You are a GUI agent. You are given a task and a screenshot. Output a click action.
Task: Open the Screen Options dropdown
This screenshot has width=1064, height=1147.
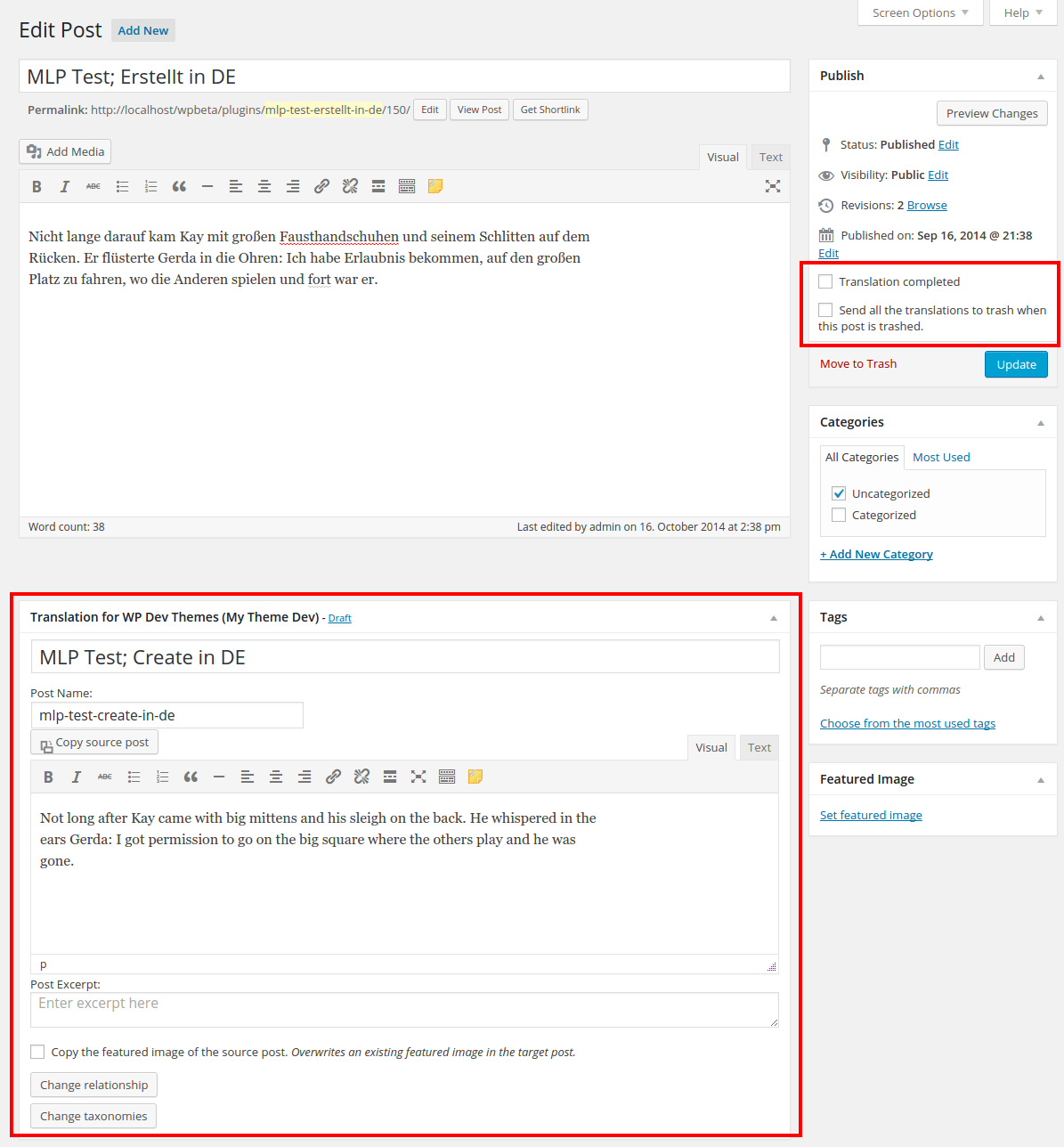point(920,12)
